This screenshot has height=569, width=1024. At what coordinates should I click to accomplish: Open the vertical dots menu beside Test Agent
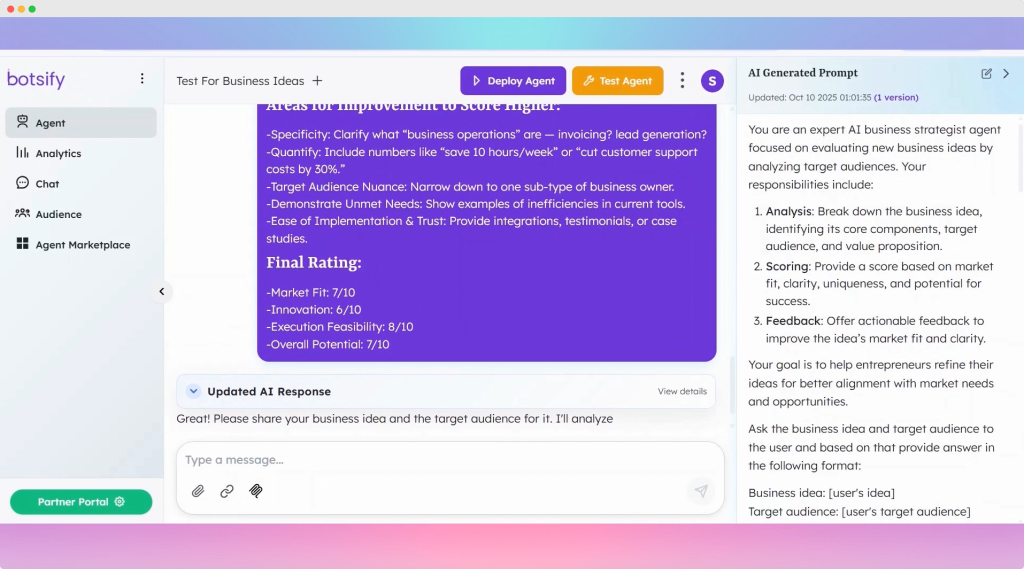[x=682, y=81]
